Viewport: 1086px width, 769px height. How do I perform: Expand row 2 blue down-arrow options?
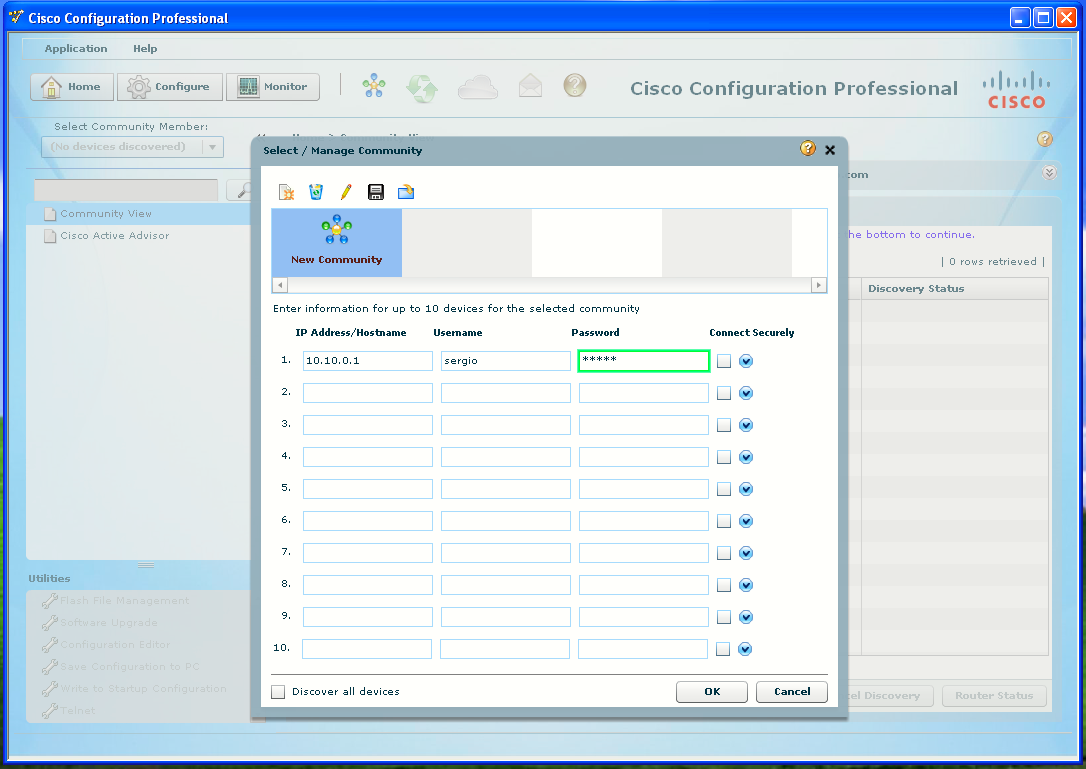[746, 393]
